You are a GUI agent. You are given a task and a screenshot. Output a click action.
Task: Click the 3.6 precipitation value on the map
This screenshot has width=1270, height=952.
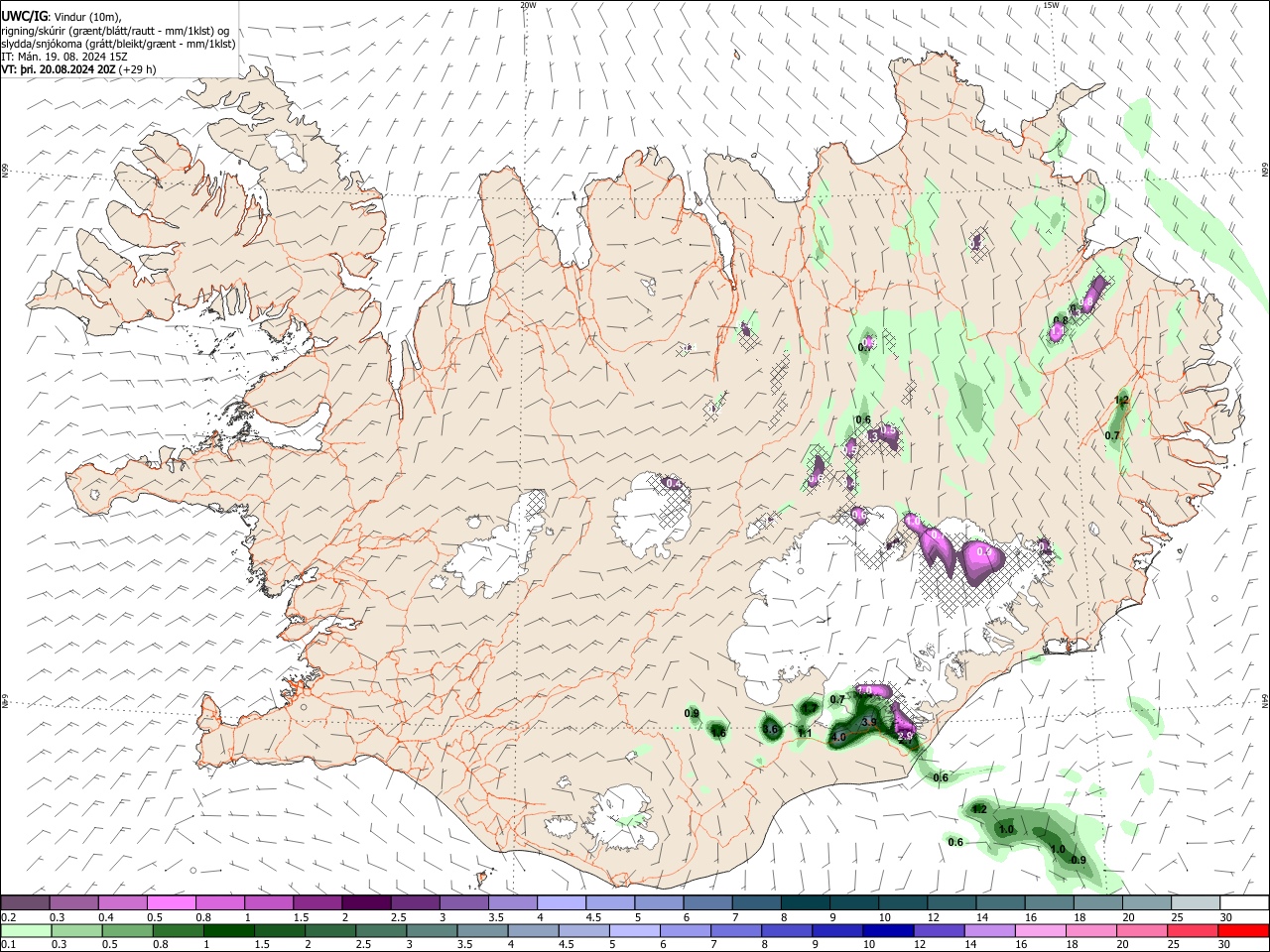(x=771, y=730)
